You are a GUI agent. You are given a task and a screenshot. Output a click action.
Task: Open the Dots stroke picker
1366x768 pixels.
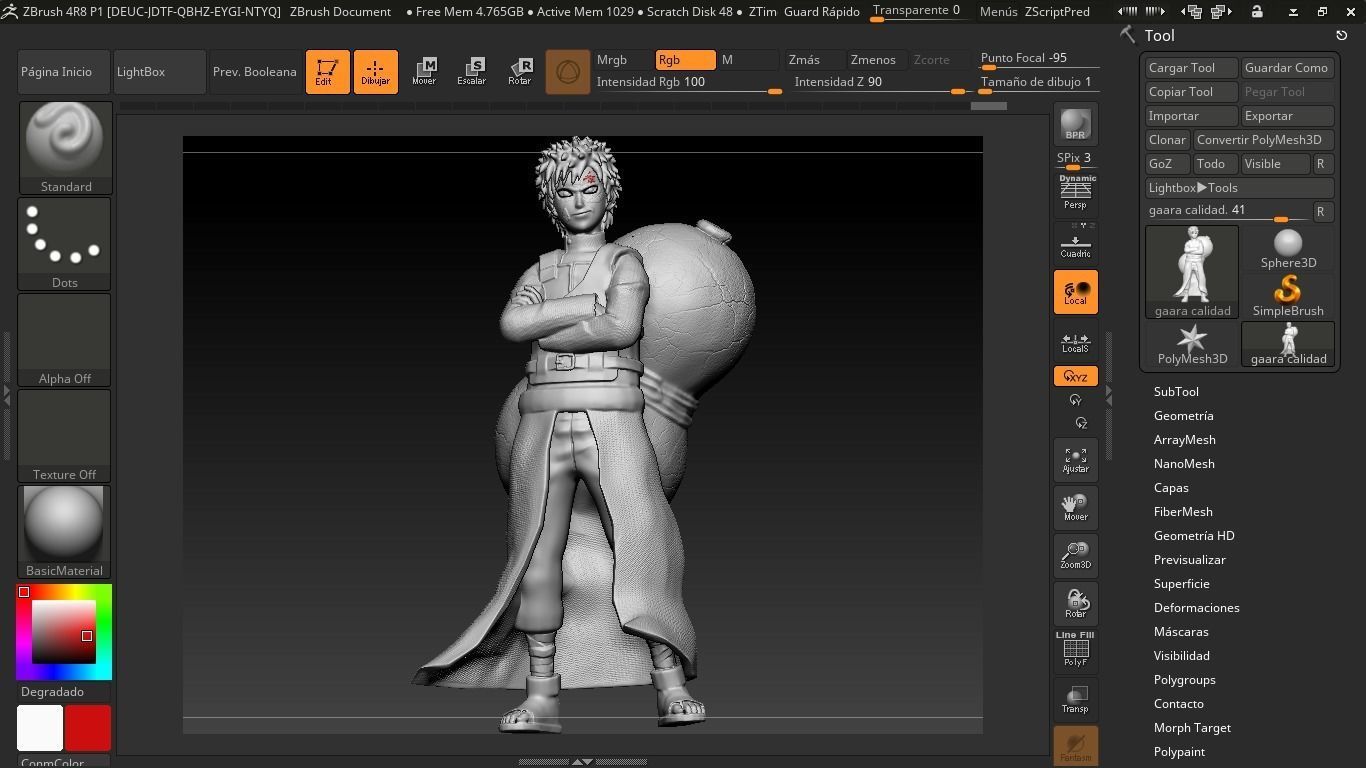pos(64,243)
